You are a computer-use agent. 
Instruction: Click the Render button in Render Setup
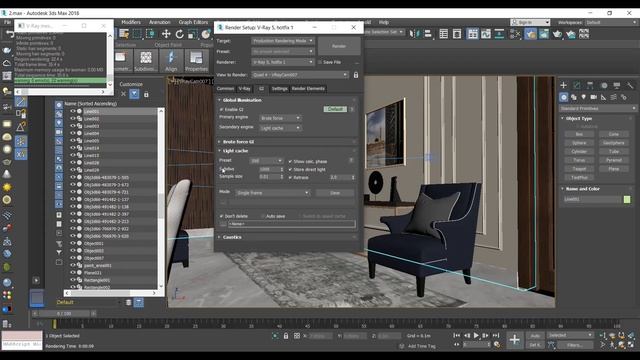tap(339, 46)
